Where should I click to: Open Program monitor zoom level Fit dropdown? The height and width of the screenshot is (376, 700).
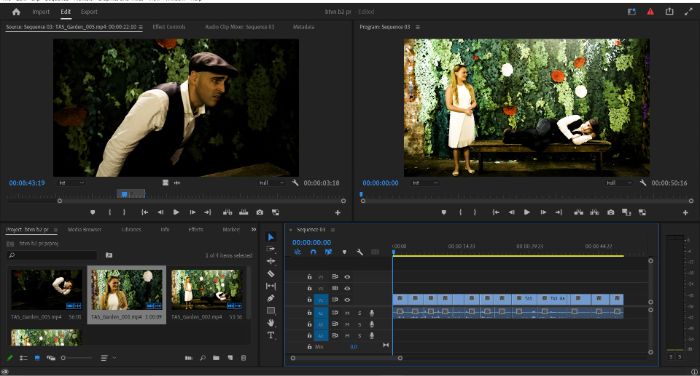coord(425,183)
